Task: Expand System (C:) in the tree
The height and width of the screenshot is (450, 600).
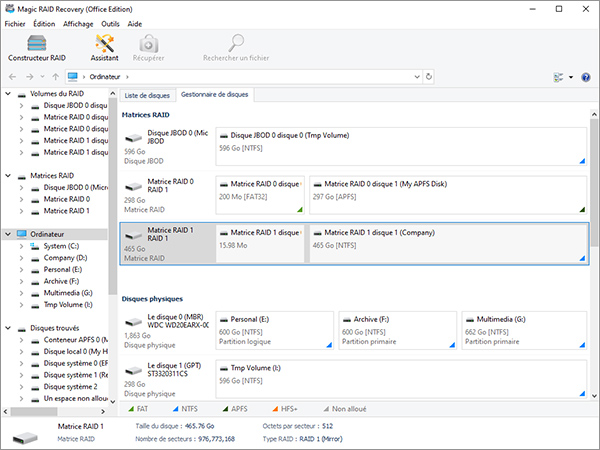Action: click(21, 246)
